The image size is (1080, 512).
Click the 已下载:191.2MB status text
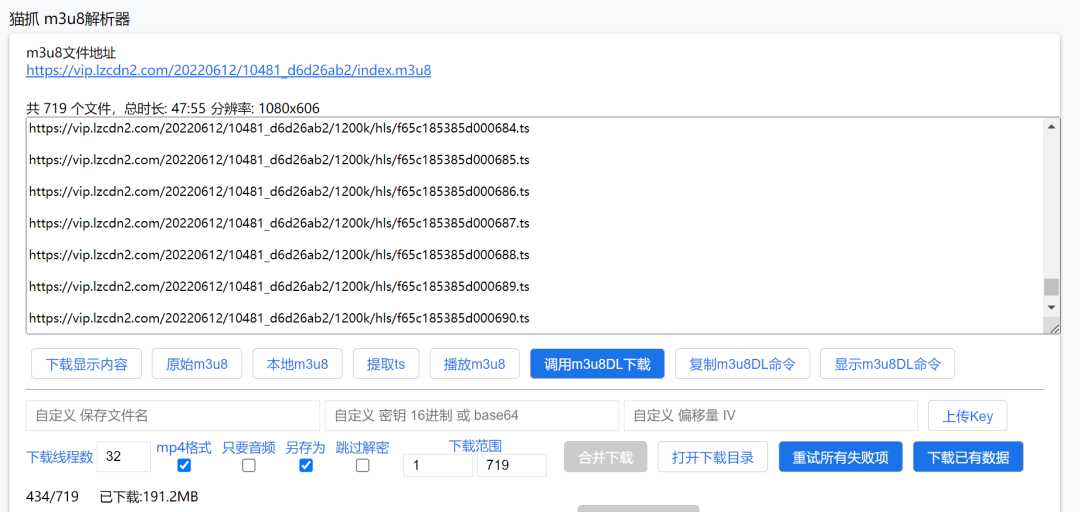pos(149,496)
